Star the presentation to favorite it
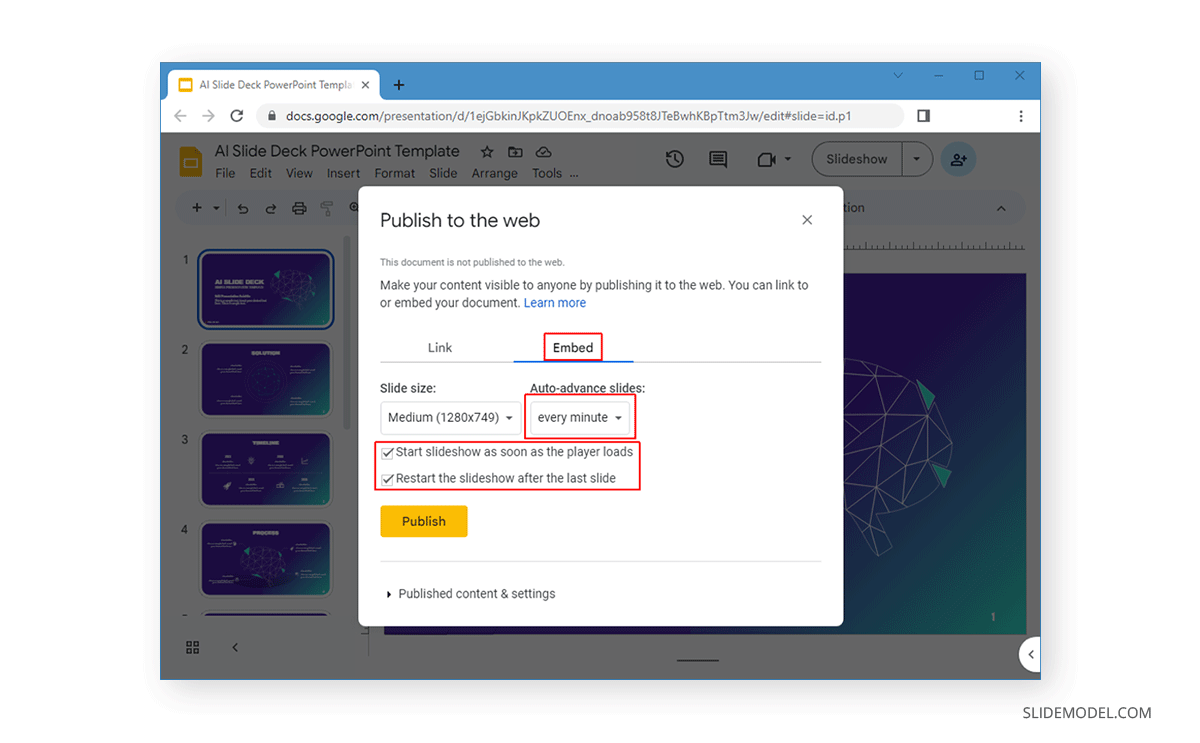Image resolution: width=1200 pixels, height=743 pixels. pos(486,151)
